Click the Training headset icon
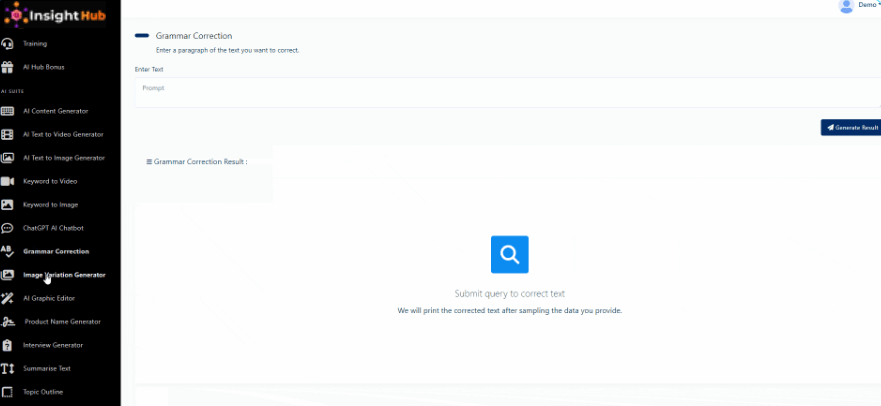This screenshot has height=406, width=881. [x=7, y=44]
